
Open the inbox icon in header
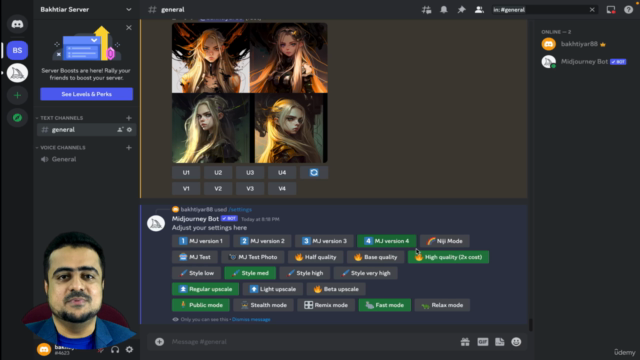click(611, 10)
